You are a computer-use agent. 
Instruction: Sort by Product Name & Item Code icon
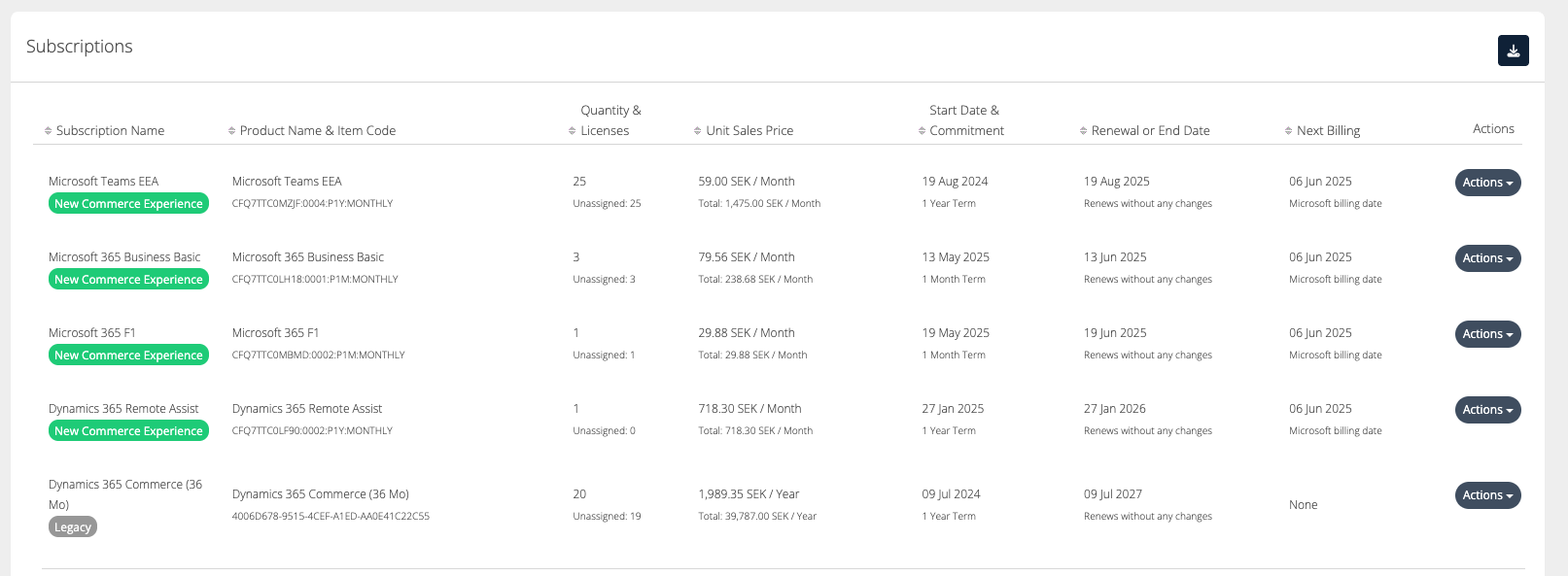pyautogui.click(x=232, y=131)
